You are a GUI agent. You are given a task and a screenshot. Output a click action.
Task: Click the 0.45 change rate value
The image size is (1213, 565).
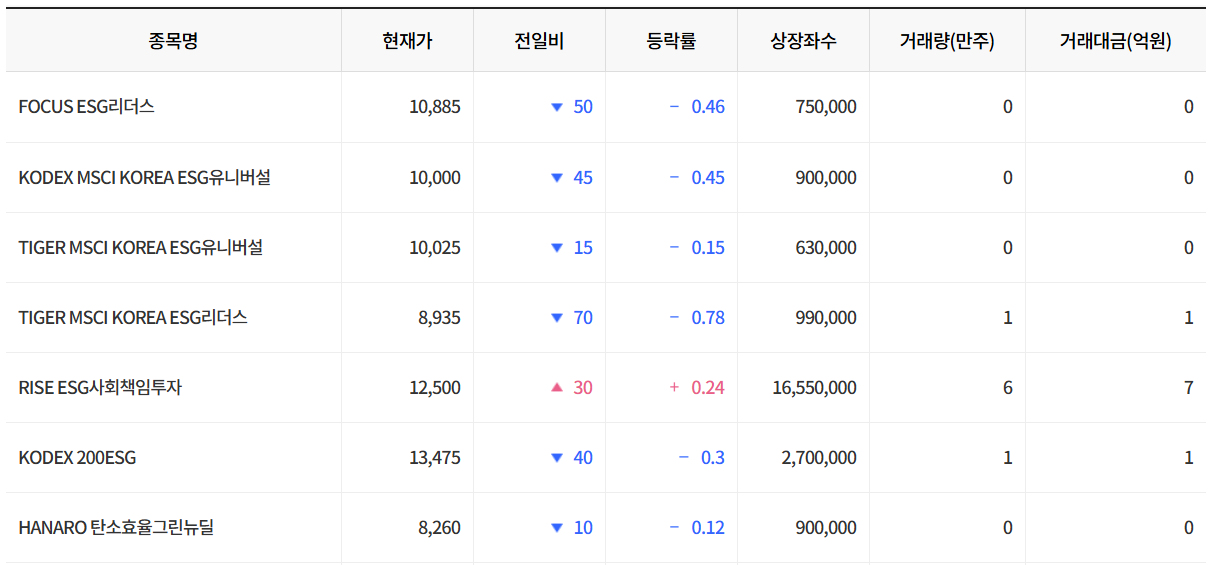(708, 177)
